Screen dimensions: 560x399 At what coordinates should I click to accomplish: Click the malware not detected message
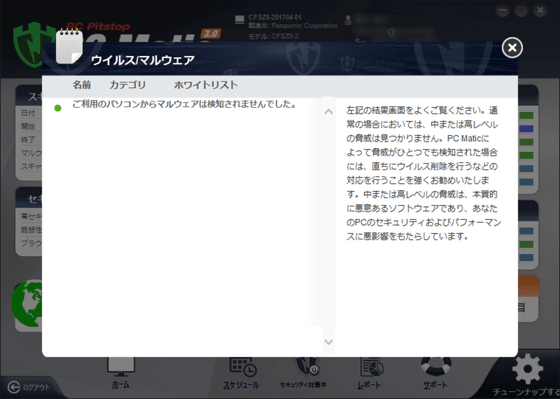(184, 105)
